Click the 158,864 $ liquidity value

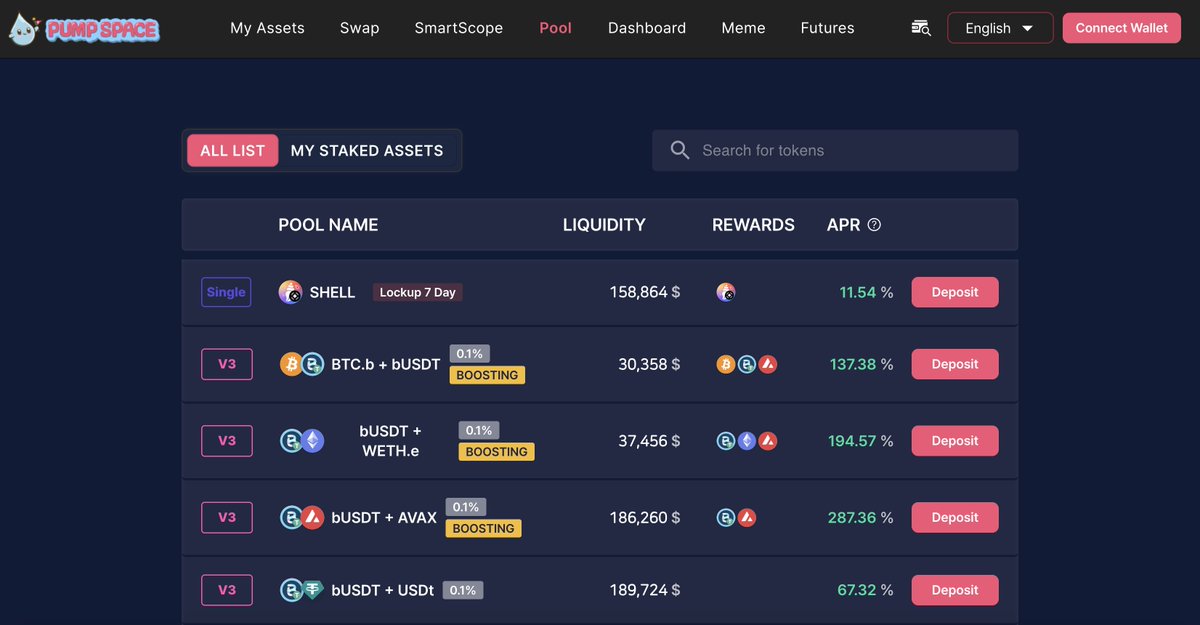pyautogui.click(x=645, y=292)
